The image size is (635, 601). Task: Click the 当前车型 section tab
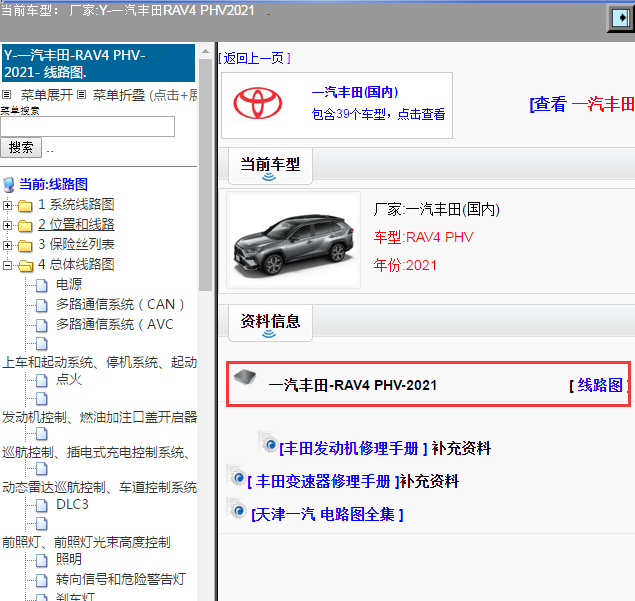(x=270, y=166)
